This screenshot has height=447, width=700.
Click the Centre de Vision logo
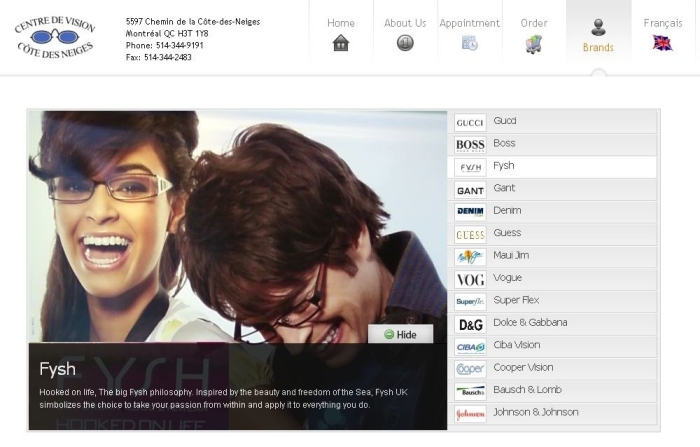55,37
